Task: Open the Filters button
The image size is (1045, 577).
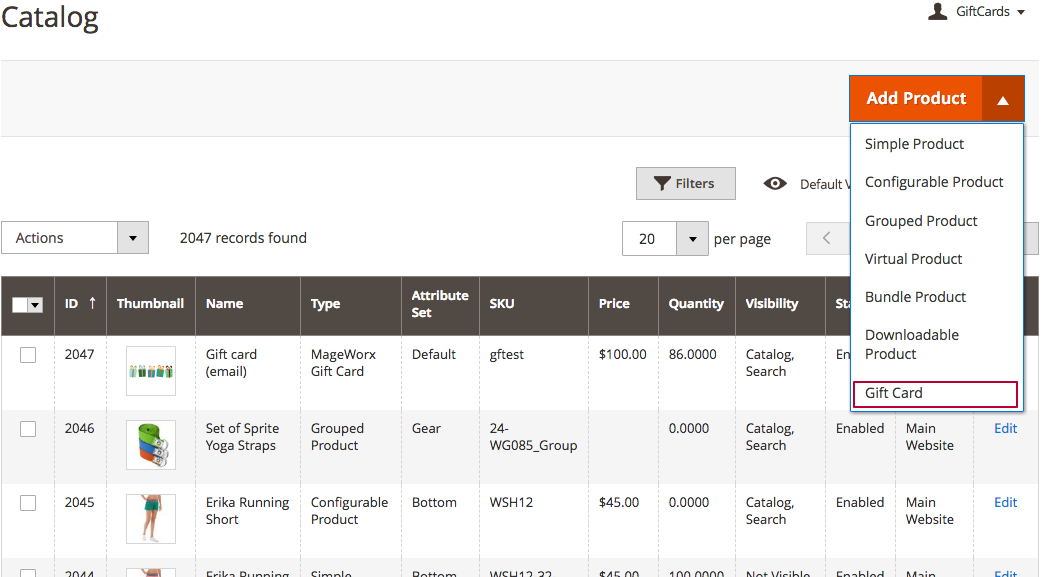Action: click(686, 183)
